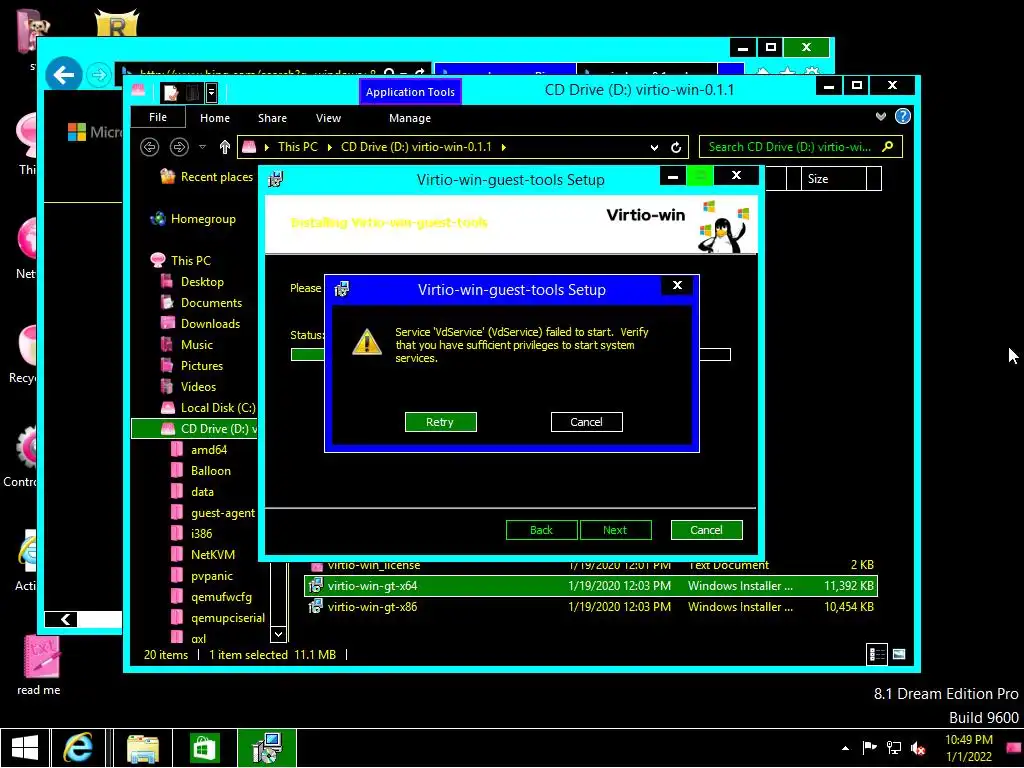This screenshot has height=768, width=1024.
Task: Select Recent places in navigation pane
Action: point(206,177)
